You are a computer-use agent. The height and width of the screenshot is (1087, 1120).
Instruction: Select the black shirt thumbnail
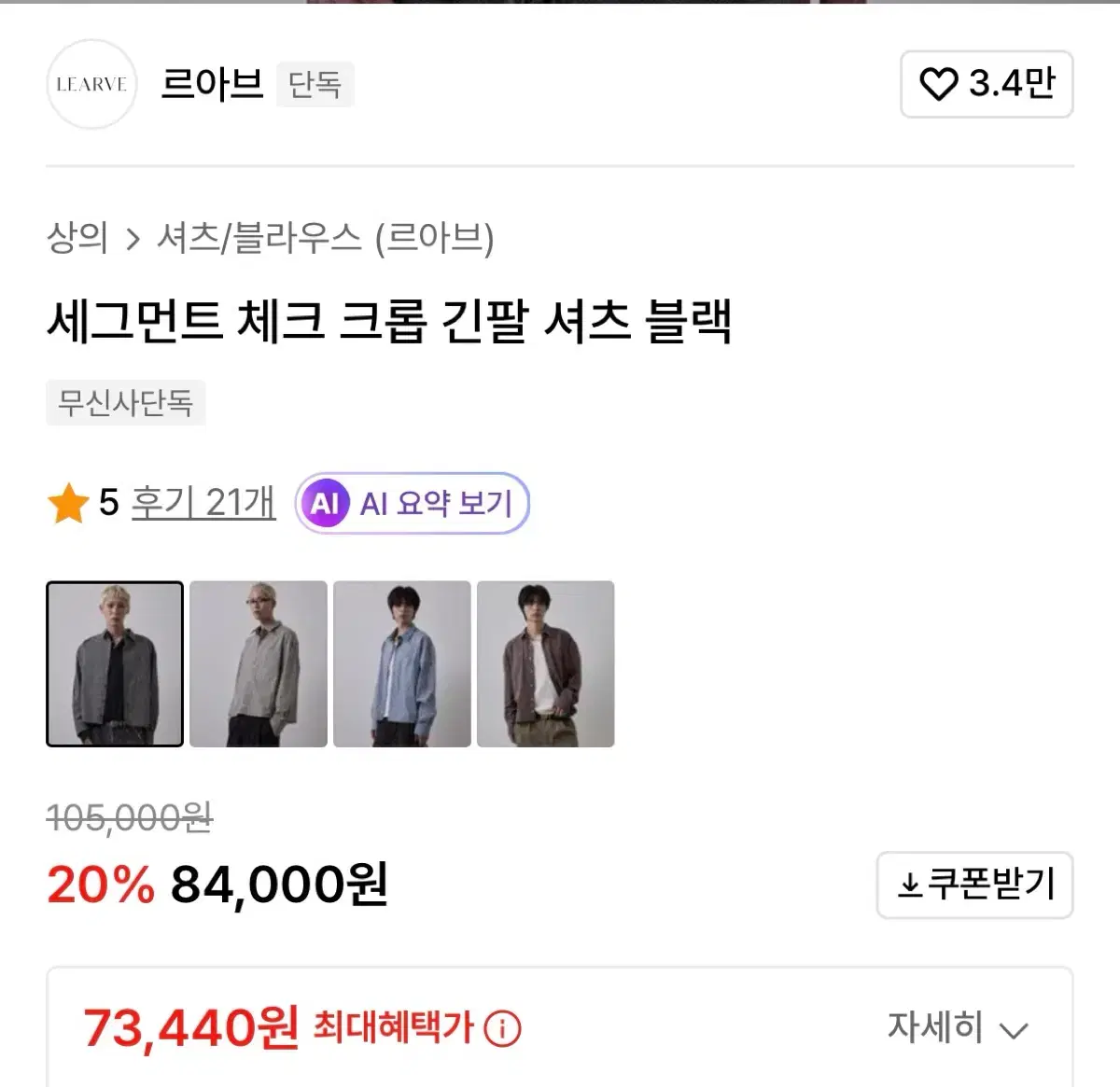[x=115, y=663]
